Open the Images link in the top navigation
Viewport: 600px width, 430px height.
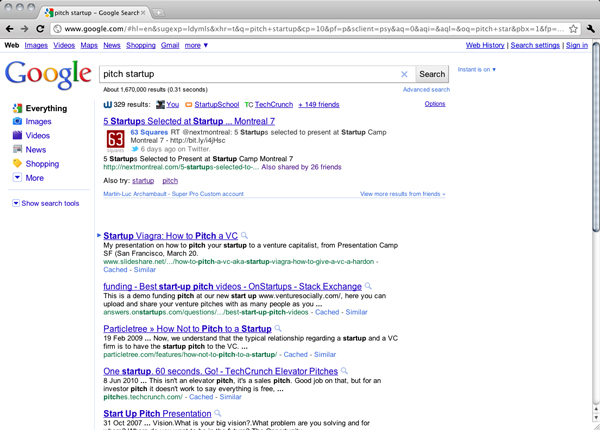36,45
